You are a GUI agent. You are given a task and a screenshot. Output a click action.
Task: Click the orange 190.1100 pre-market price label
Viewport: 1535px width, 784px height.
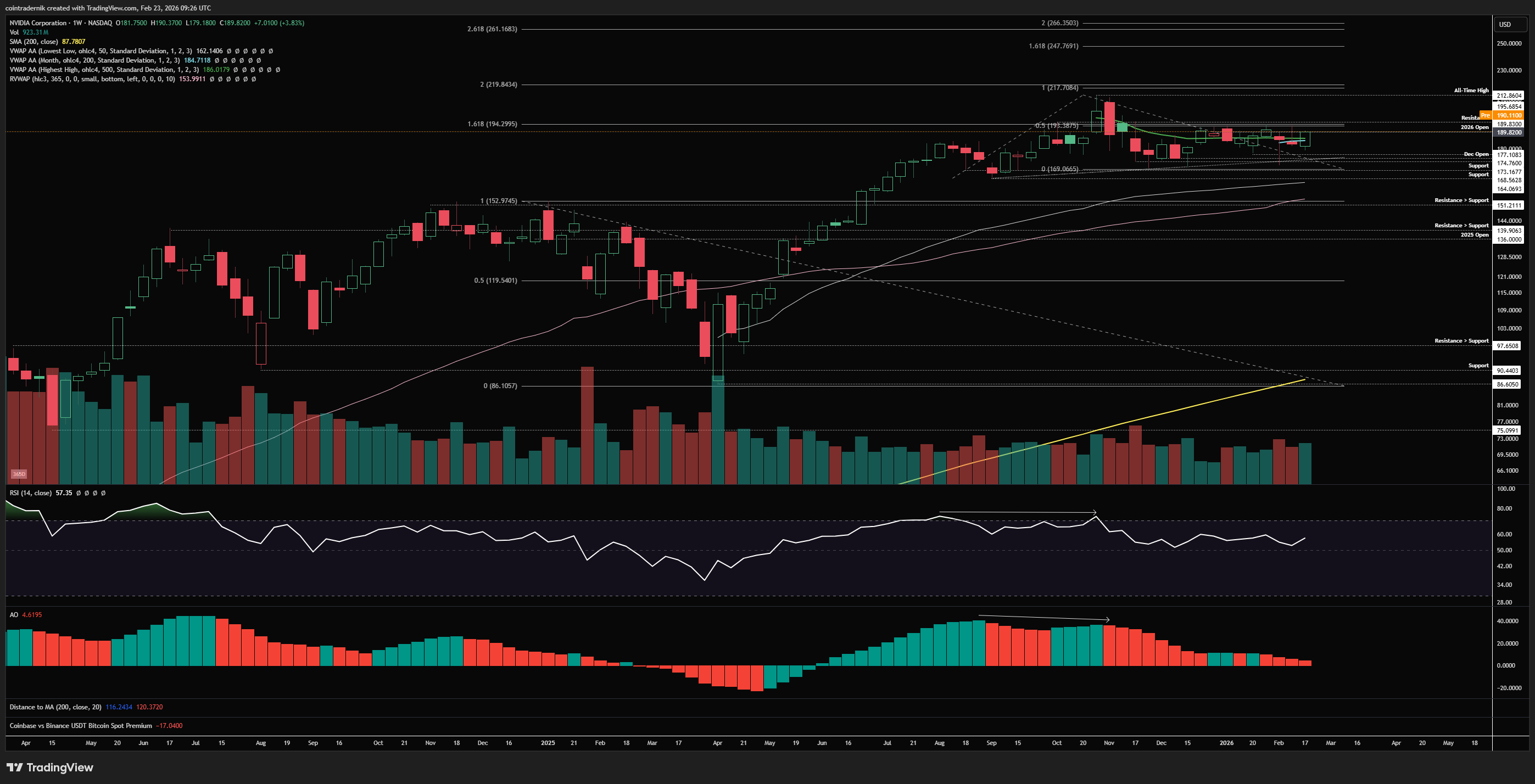[x=1509, y=116]
